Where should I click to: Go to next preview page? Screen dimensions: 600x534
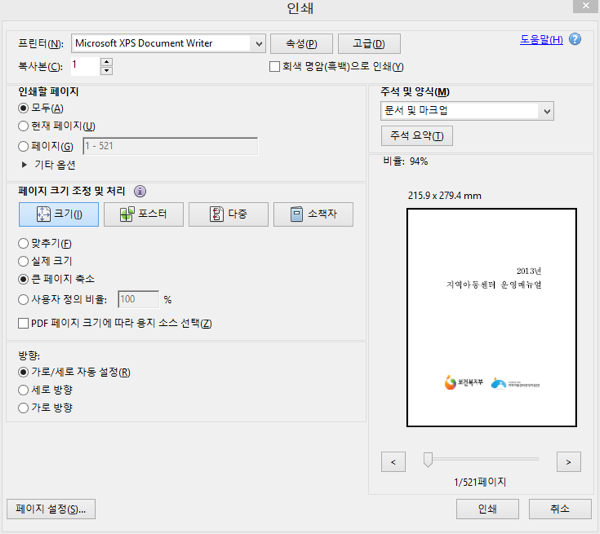tap(568, 462)
